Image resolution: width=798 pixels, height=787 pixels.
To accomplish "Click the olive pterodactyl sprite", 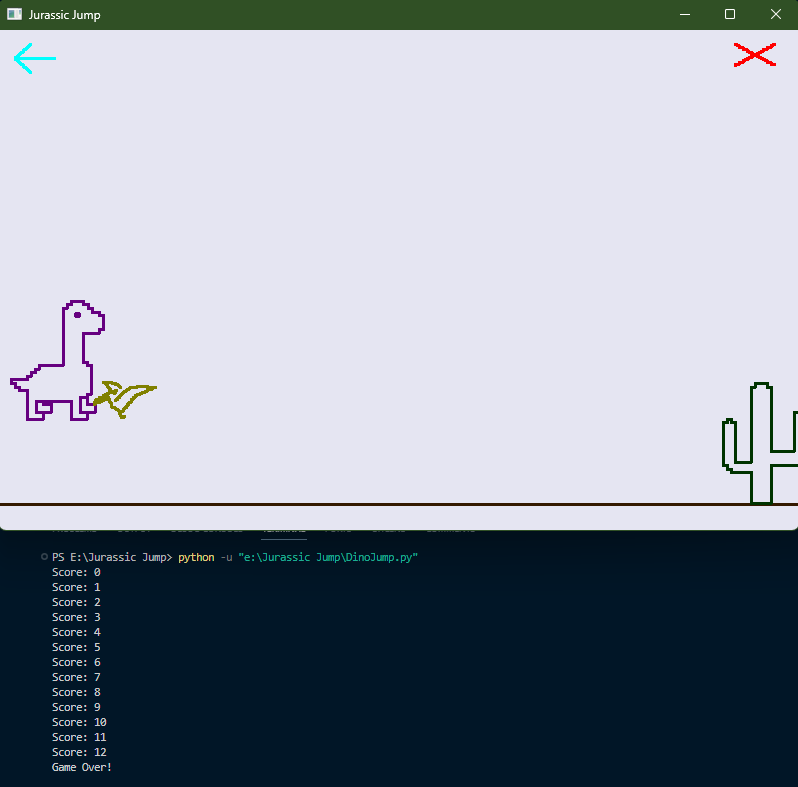I will click(x=125, y=399).
